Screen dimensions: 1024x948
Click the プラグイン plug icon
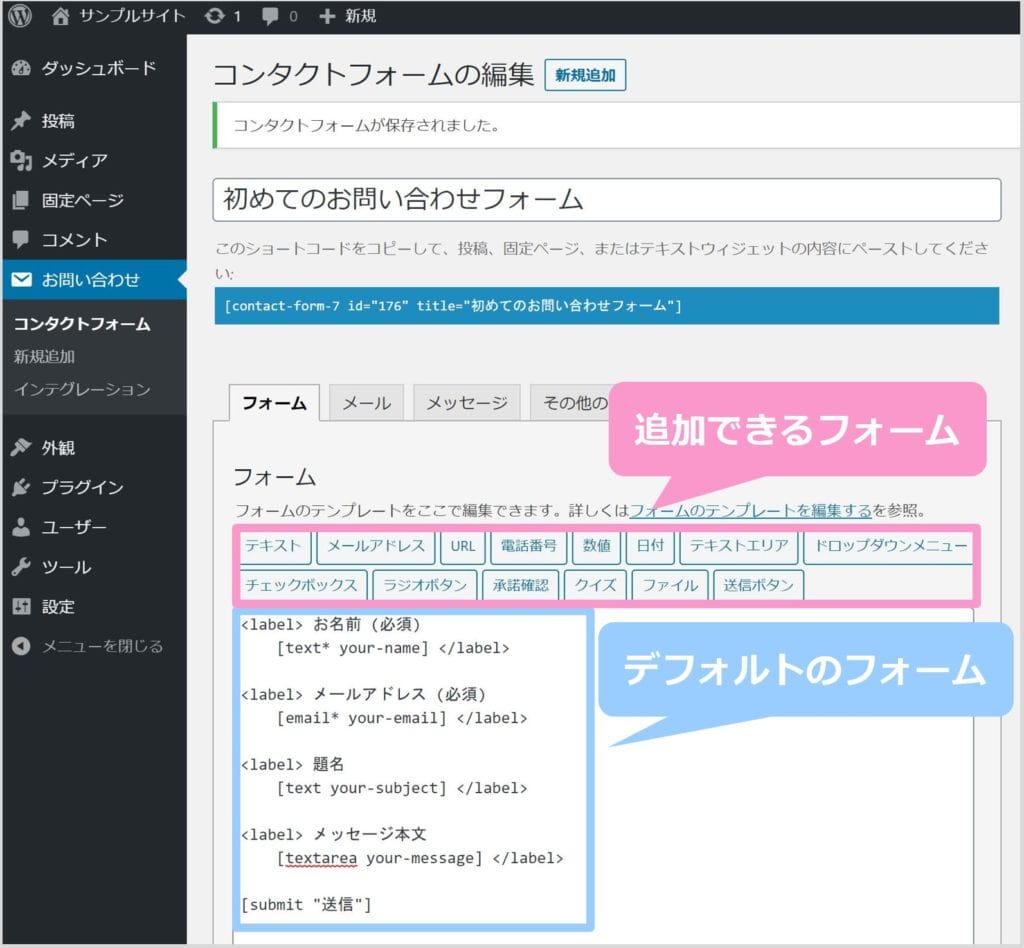click(x=21, y=487)
